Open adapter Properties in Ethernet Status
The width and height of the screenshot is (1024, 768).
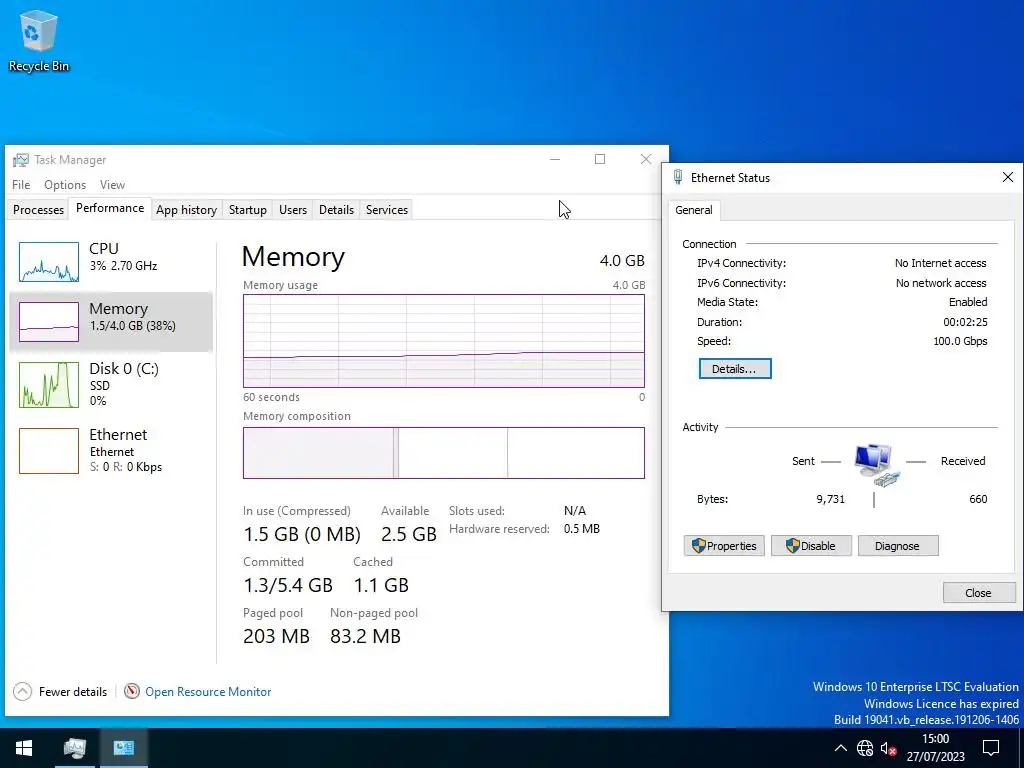click(x=724, y=546)
